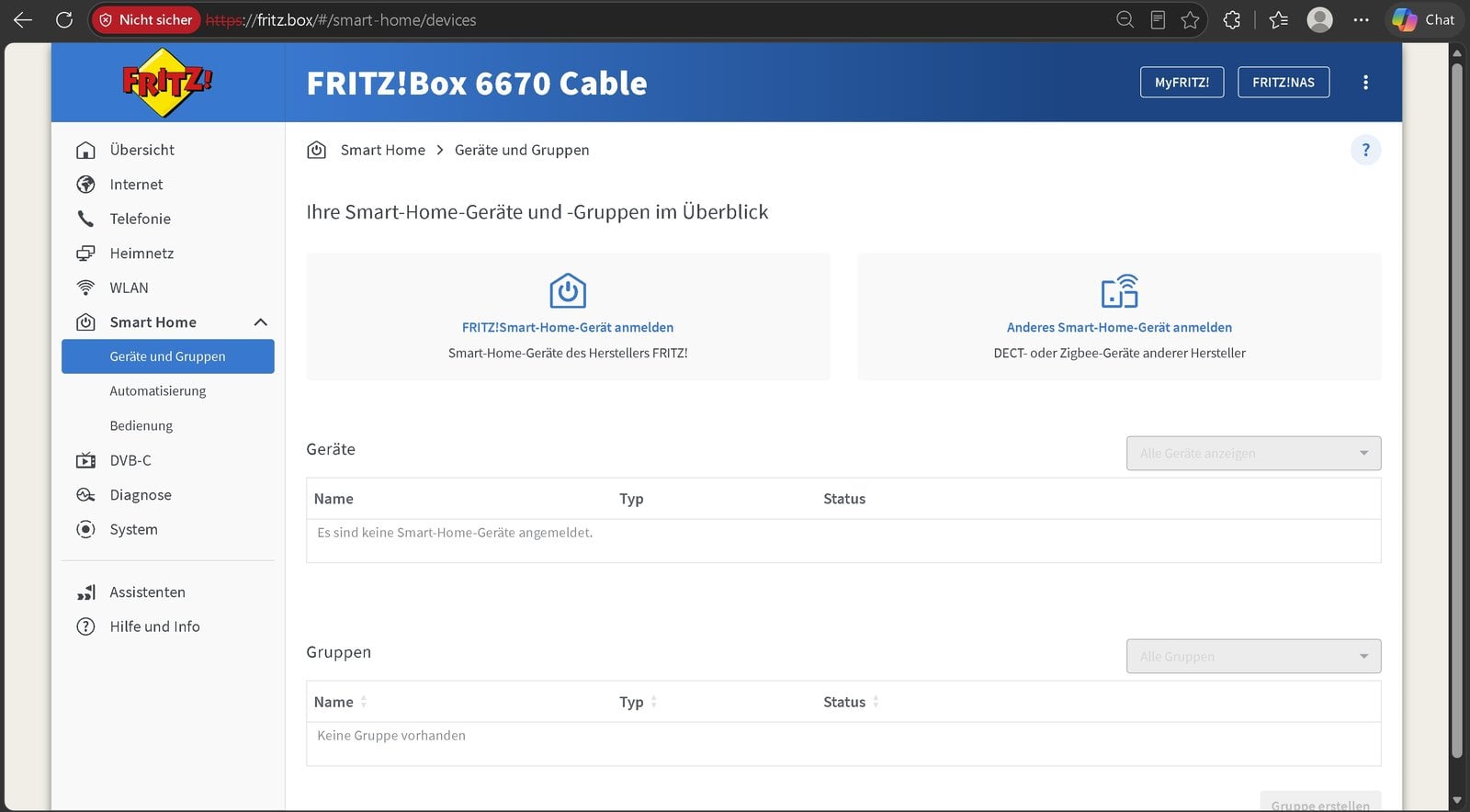Click 'FRITZ!Smart-Home-Gerät anmelden' link

pos(568,327)
